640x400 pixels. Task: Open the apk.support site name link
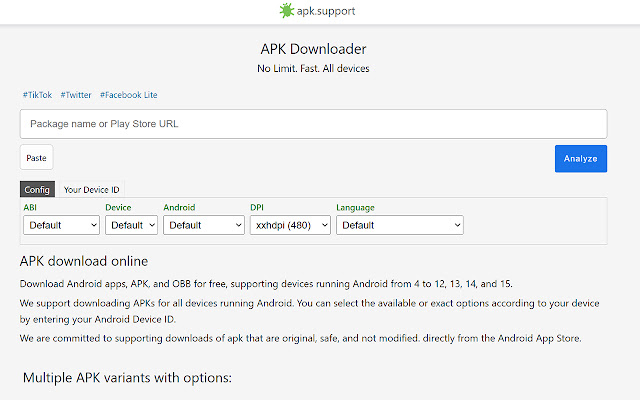[x=326, y=11]
